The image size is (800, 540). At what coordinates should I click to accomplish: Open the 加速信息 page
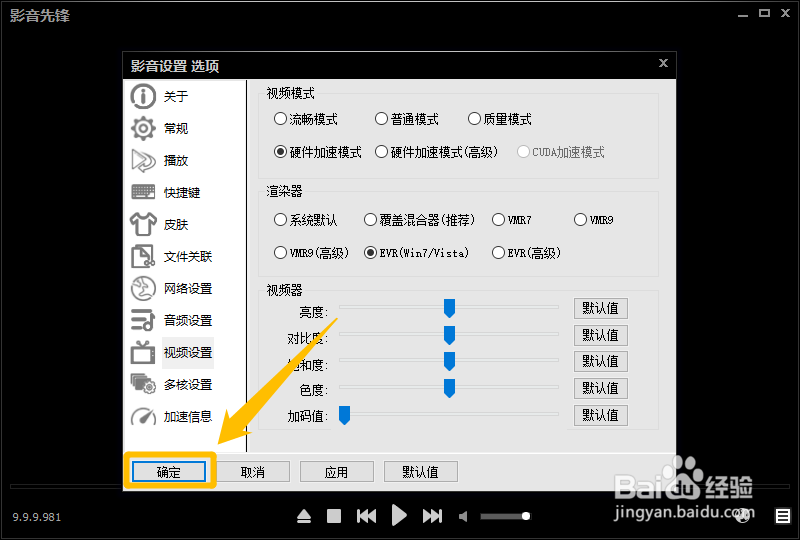click(188, 417)
